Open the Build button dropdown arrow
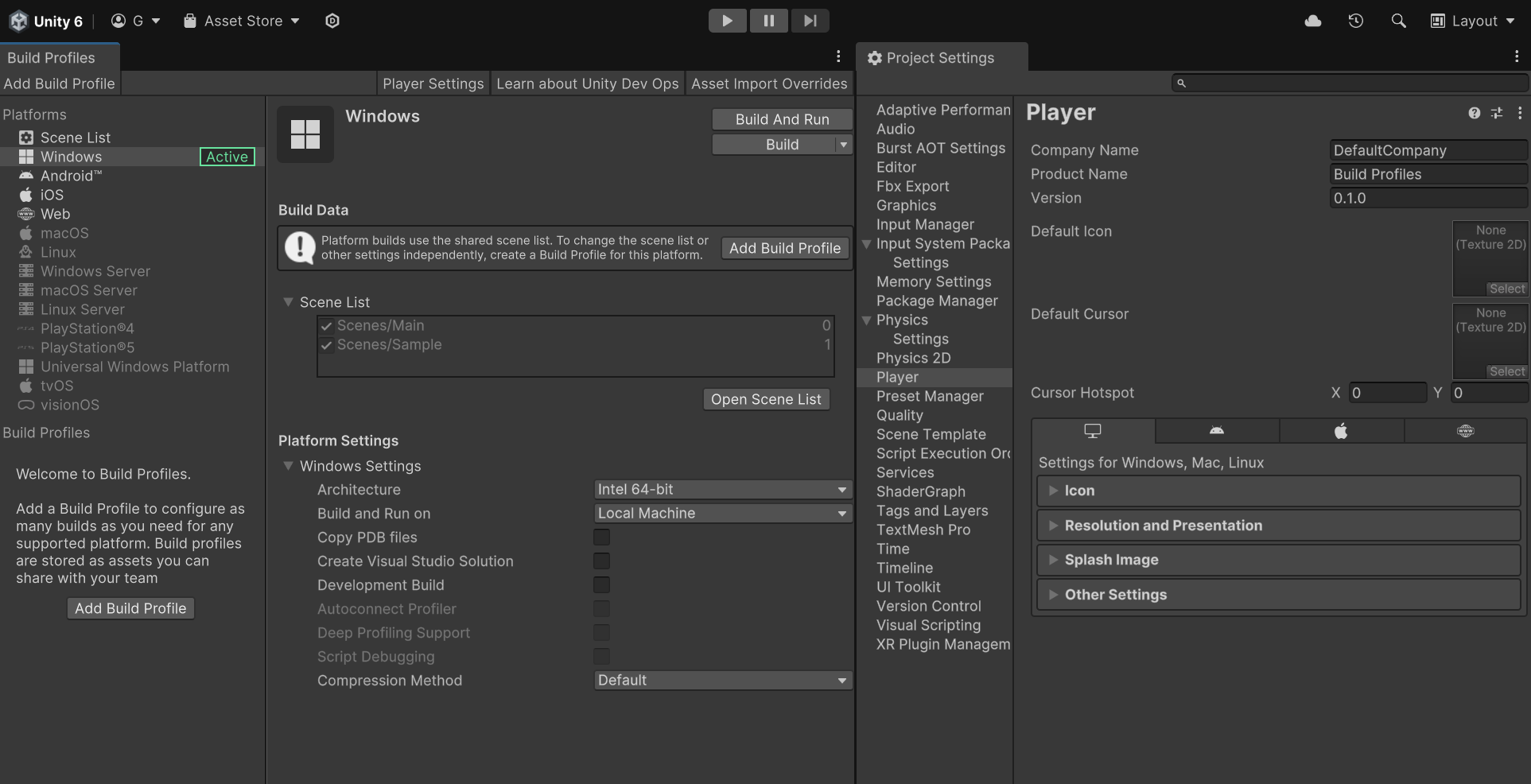Image resolution: width=1531 pixels, height=784 pixels. tap(844, 145)
